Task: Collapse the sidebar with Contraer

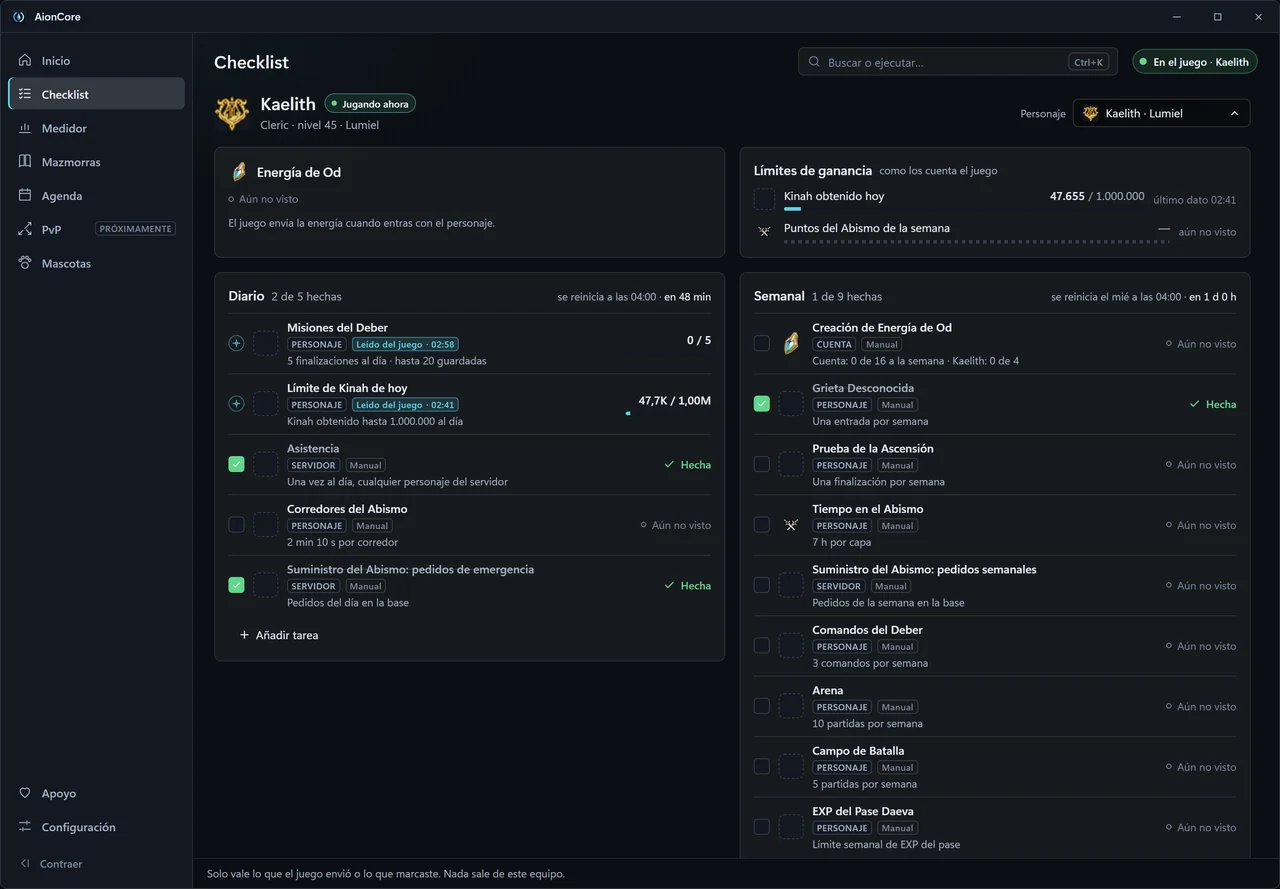Action: [52, 863]
